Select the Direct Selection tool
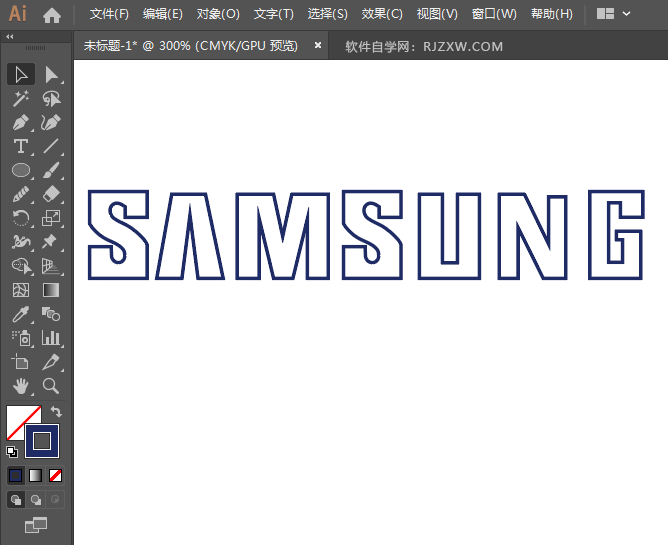 coord(51,75)
